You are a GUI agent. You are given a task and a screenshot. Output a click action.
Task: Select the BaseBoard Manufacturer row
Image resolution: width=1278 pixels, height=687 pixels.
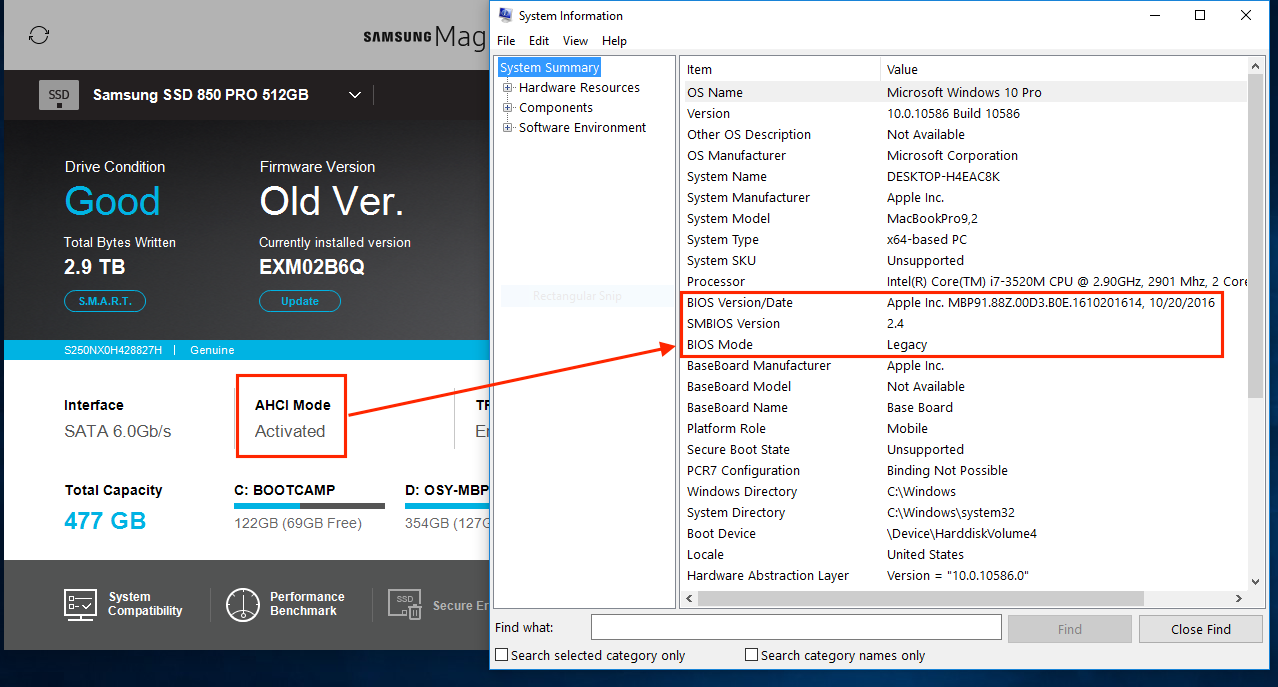964,365
